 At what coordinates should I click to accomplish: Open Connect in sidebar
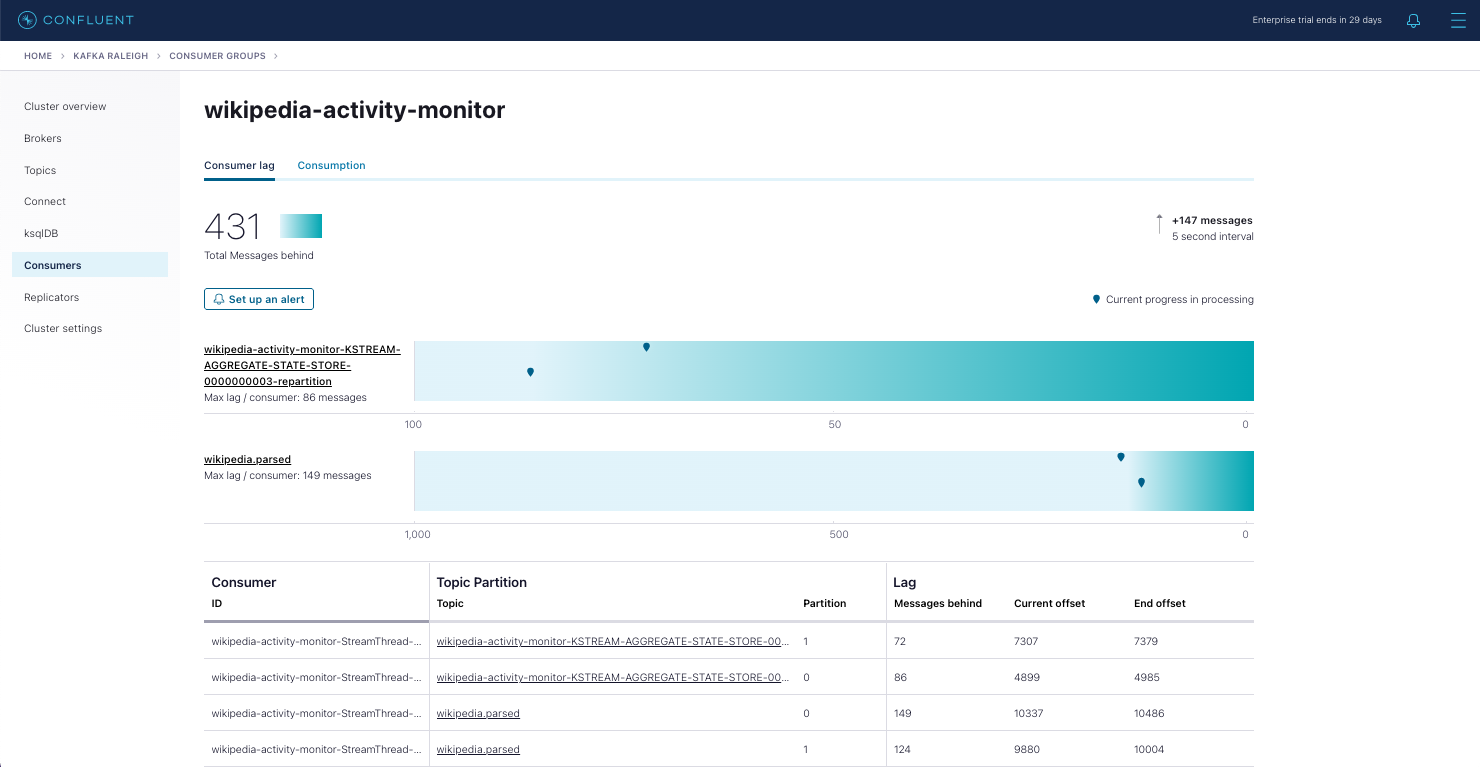[x=45, y=201]
